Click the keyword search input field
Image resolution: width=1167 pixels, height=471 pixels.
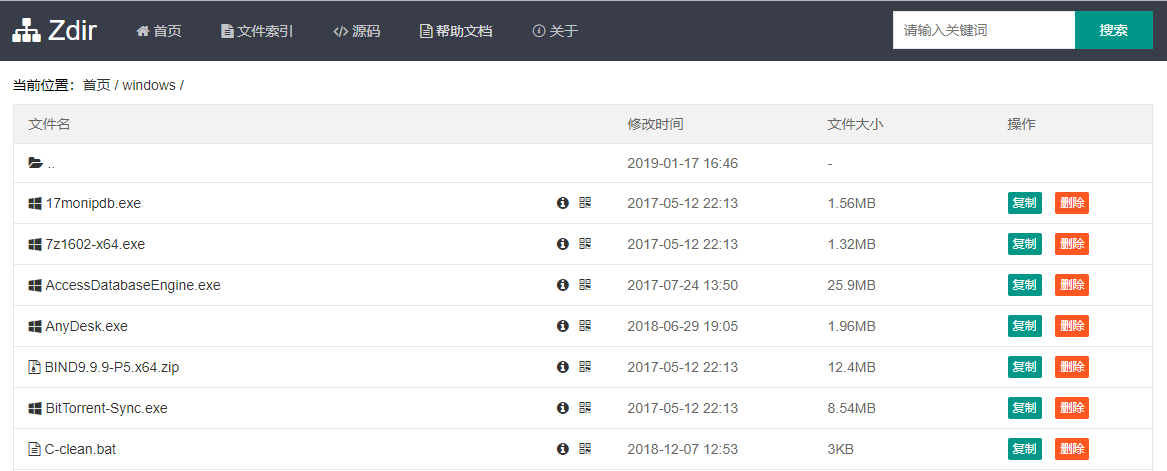(x=983, y=30)
